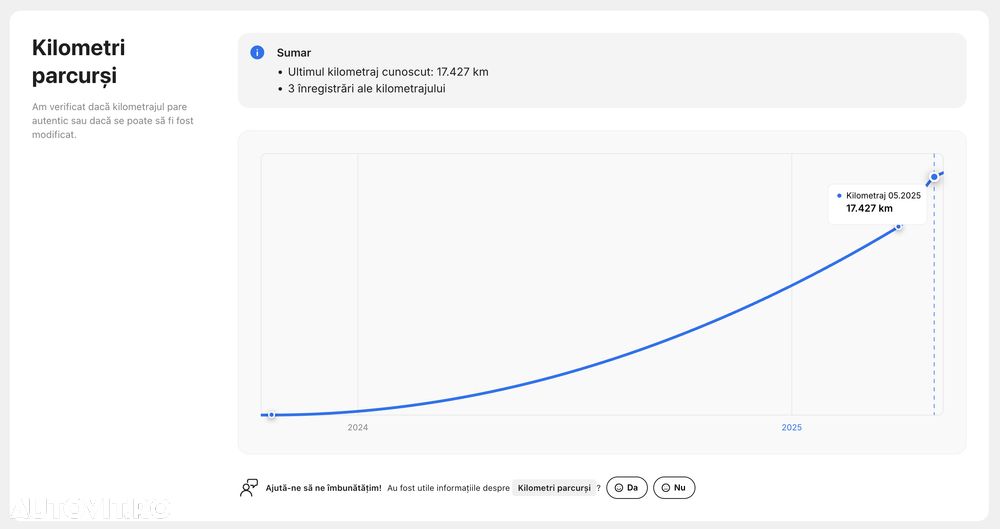Click the feedback person-with-speech-bubble icon

click(249, 488)
